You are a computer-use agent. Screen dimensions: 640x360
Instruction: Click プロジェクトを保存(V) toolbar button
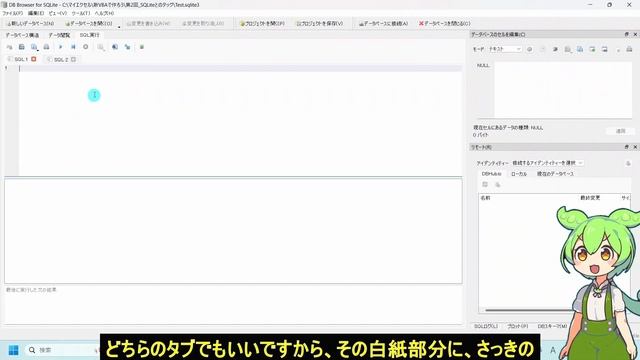coord(320,24)
